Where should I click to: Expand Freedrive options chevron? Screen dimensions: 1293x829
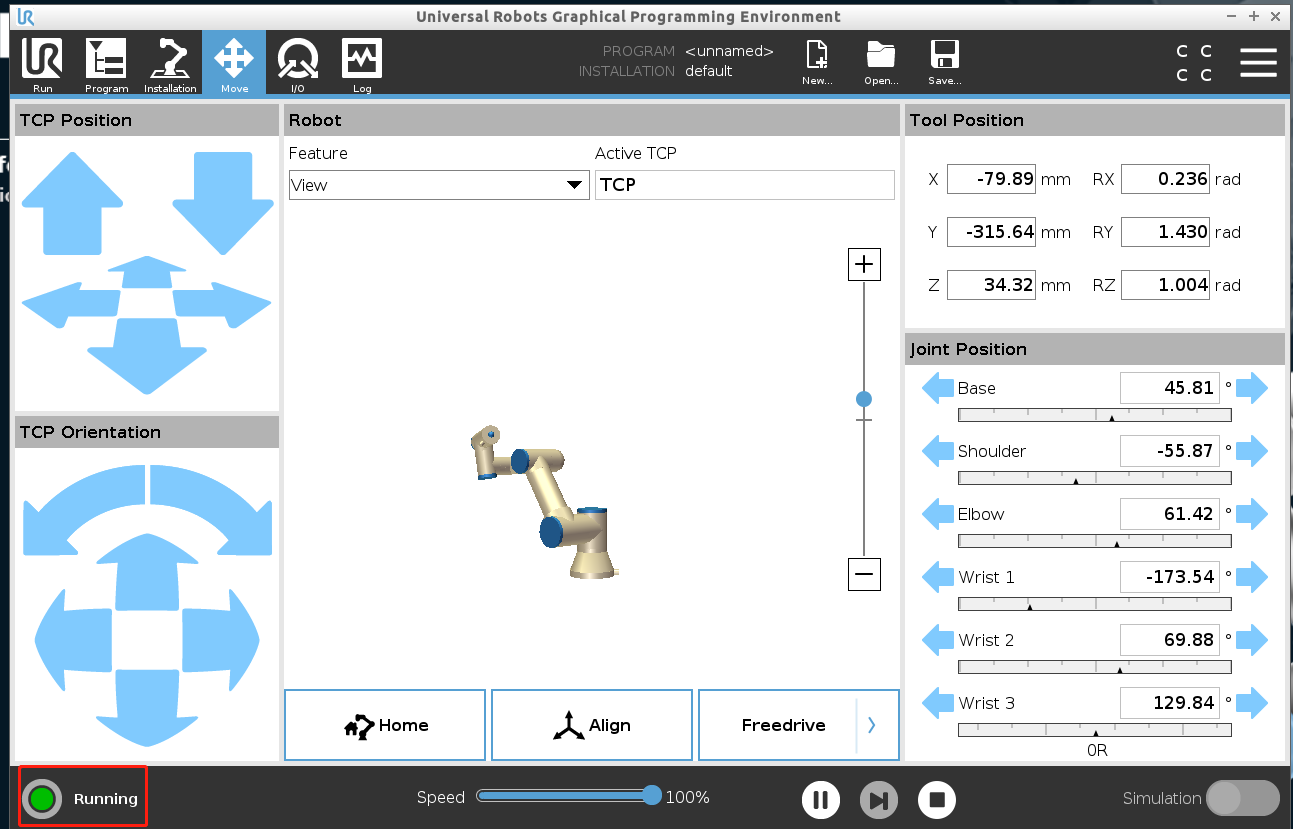point(872,725)
